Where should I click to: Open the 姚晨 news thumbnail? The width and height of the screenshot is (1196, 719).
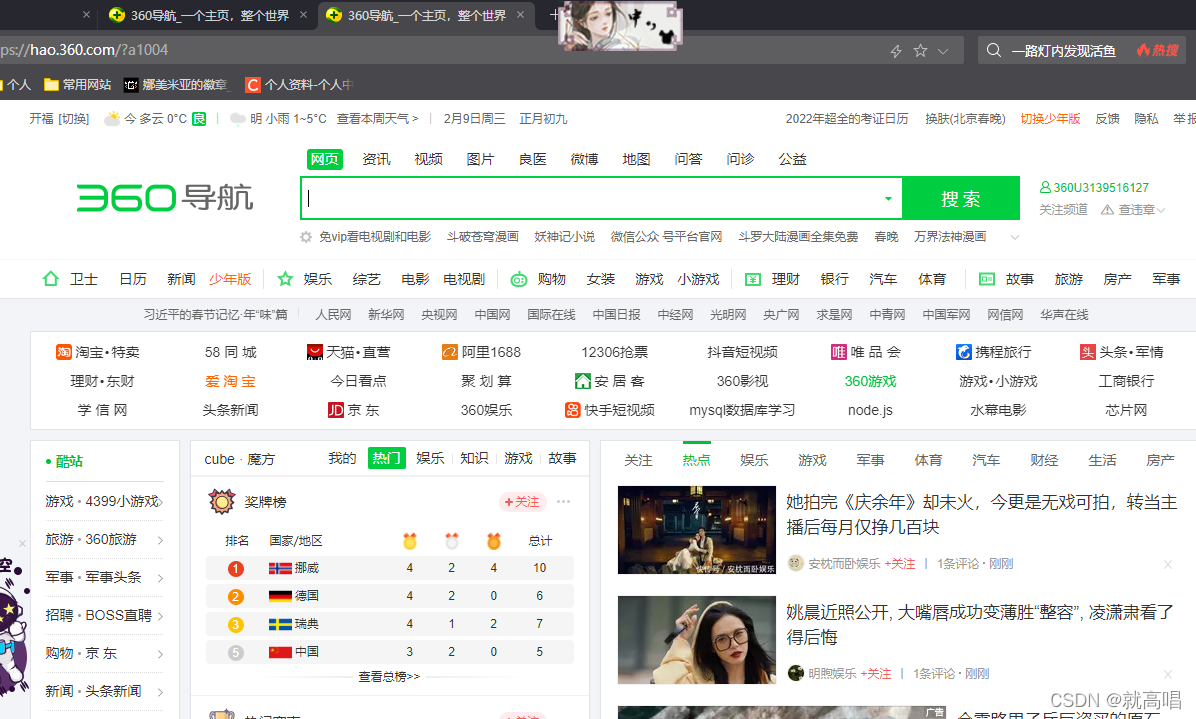click(696, 640)
